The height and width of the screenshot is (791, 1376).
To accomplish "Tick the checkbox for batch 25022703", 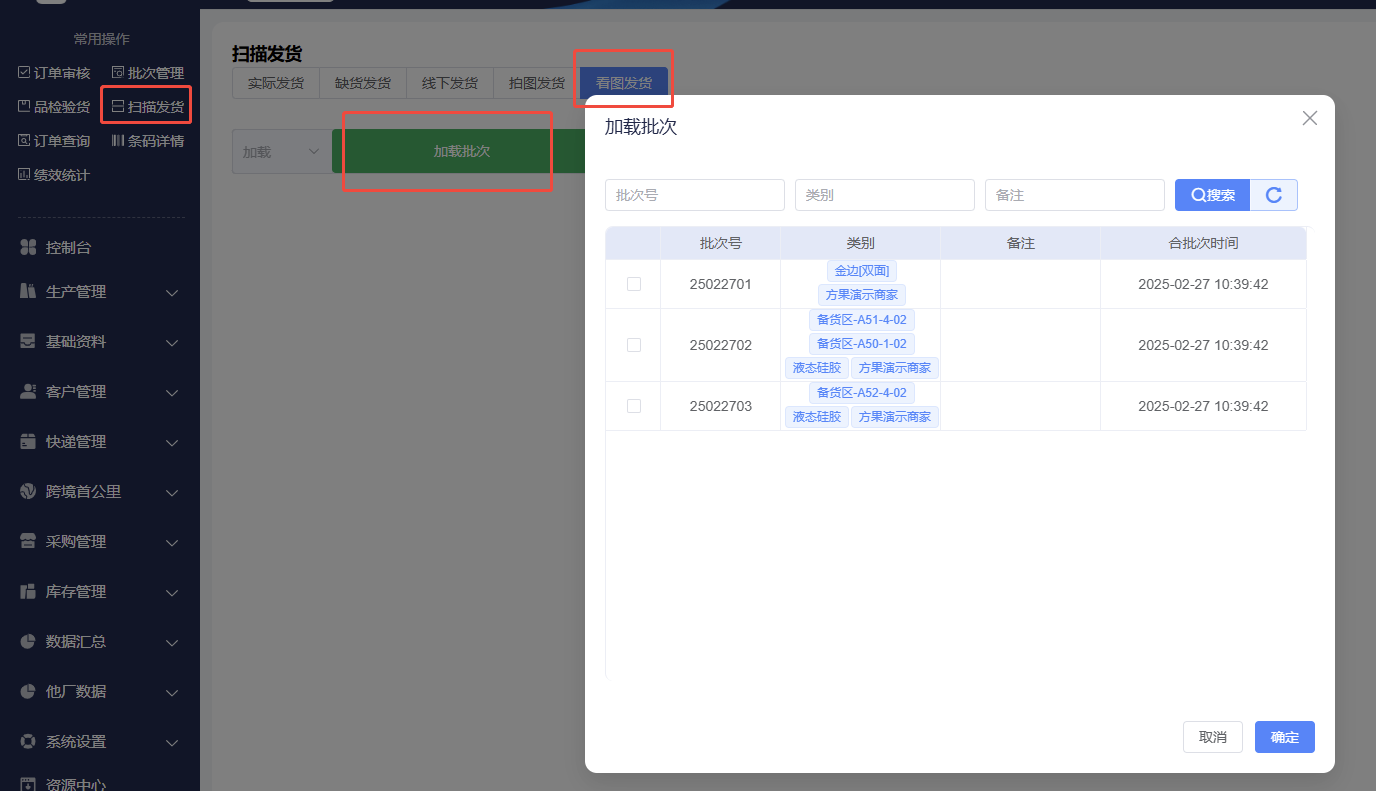I will 633,406.
